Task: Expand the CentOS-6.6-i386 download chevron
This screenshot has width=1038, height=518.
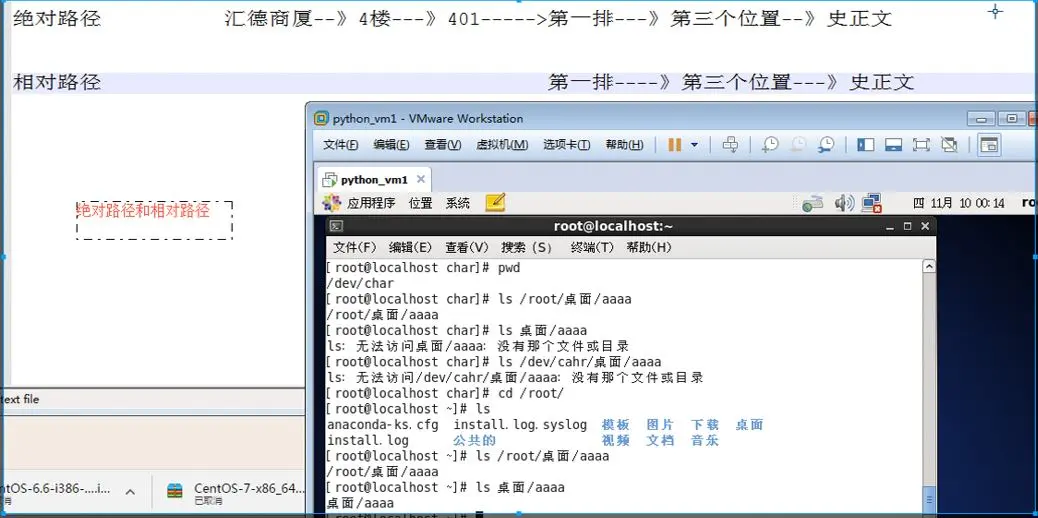Action: pyautogui.click(x=130, y=492)
